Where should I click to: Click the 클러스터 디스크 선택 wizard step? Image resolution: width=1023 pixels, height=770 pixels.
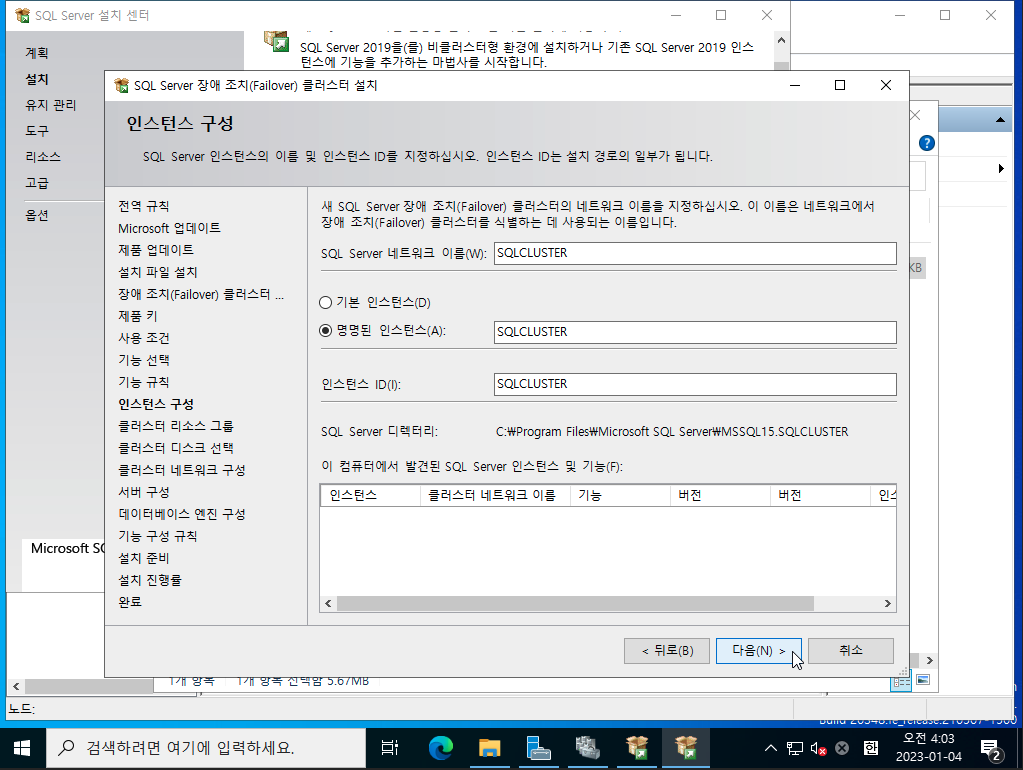click(176, 448)
